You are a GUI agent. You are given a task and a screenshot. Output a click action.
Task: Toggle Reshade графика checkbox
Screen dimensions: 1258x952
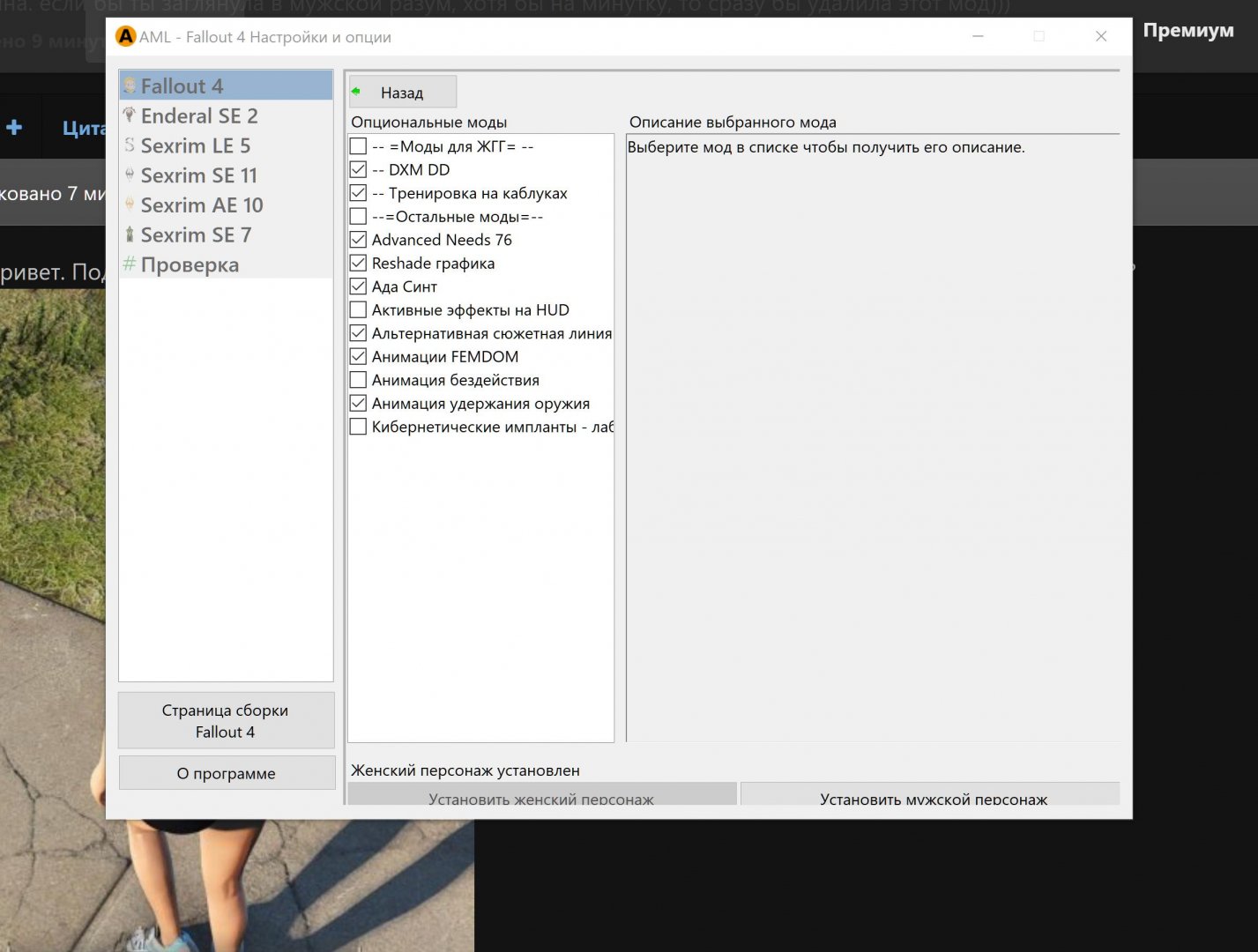pos(358,263)
